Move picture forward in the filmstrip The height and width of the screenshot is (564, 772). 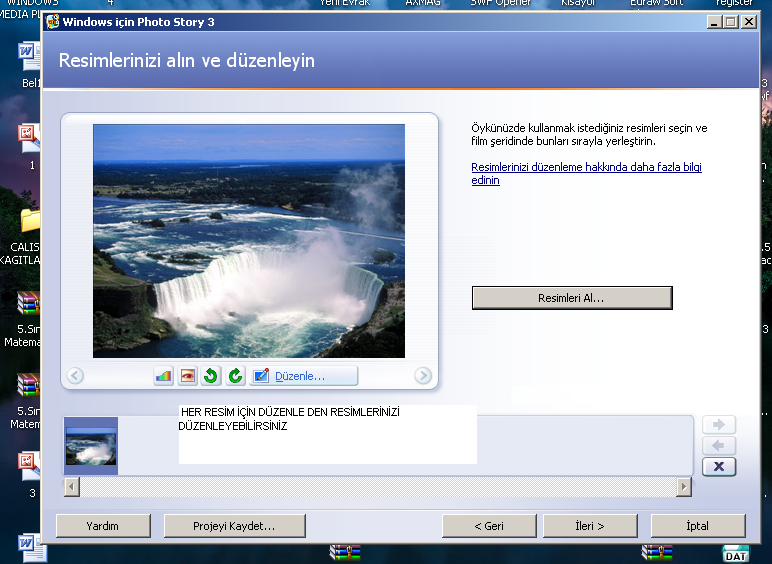[719, 425]
